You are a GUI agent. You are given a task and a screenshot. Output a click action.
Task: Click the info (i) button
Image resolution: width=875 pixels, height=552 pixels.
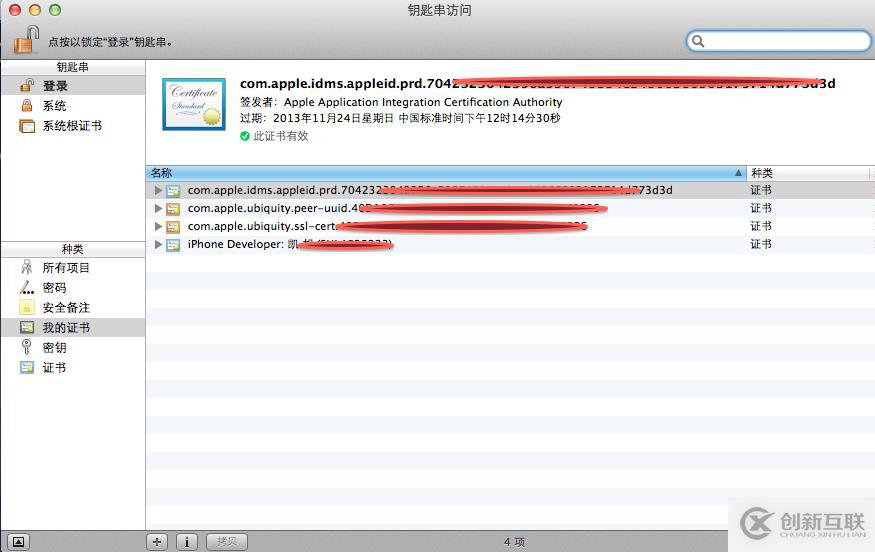(x=187, y=541)
